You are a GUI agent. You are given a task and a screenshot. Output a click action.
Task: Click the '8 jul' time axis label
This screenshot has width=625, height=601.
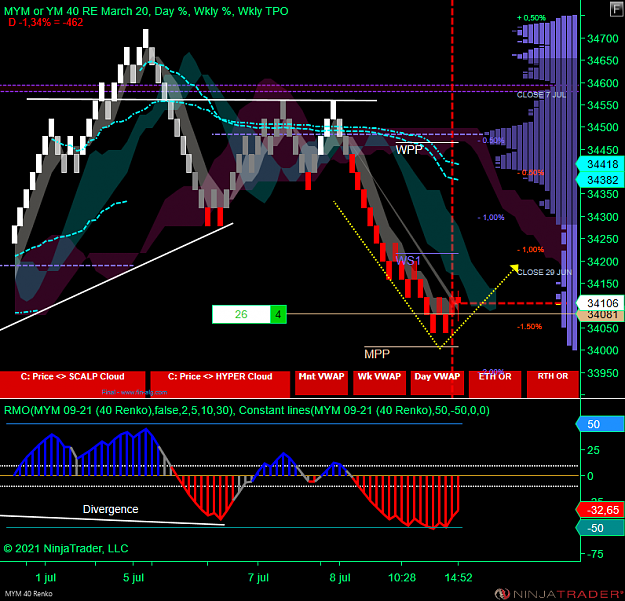click(x=340, y=577)
